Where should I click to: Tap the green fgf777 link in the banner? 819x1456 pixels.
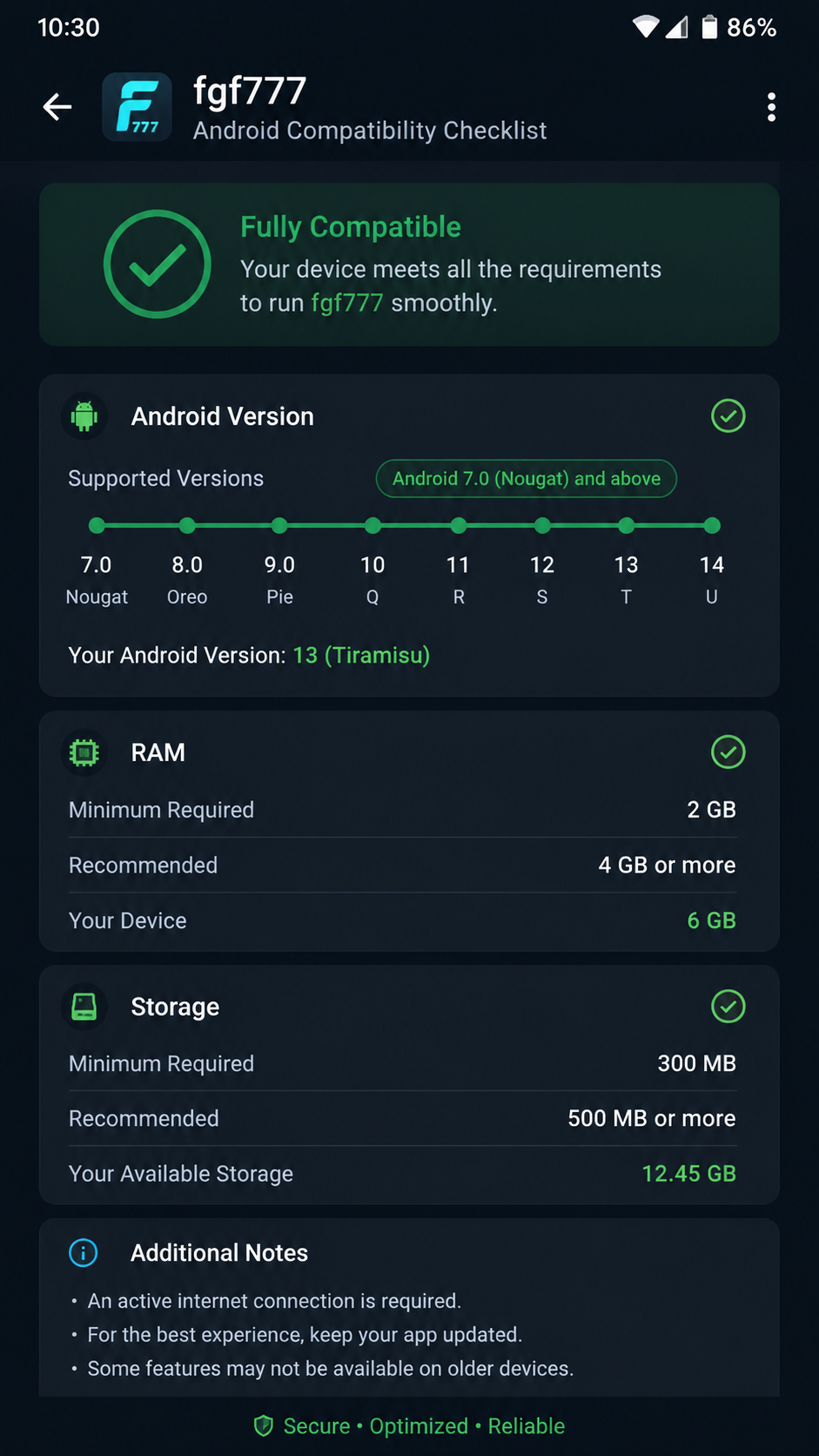[346, 303]
